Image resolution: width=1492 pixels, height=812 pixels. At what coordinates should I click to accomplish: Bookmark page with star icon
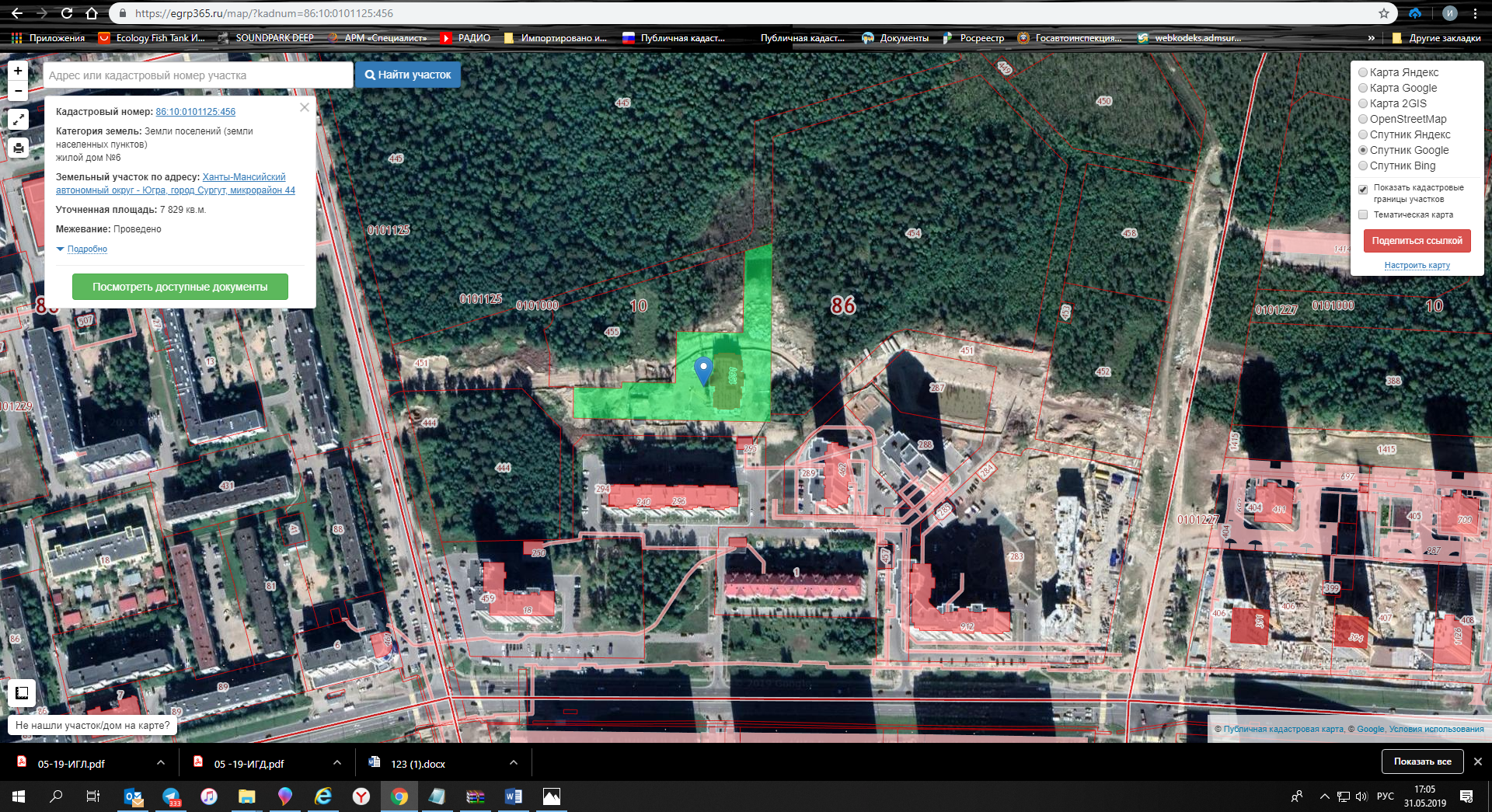1383,13
